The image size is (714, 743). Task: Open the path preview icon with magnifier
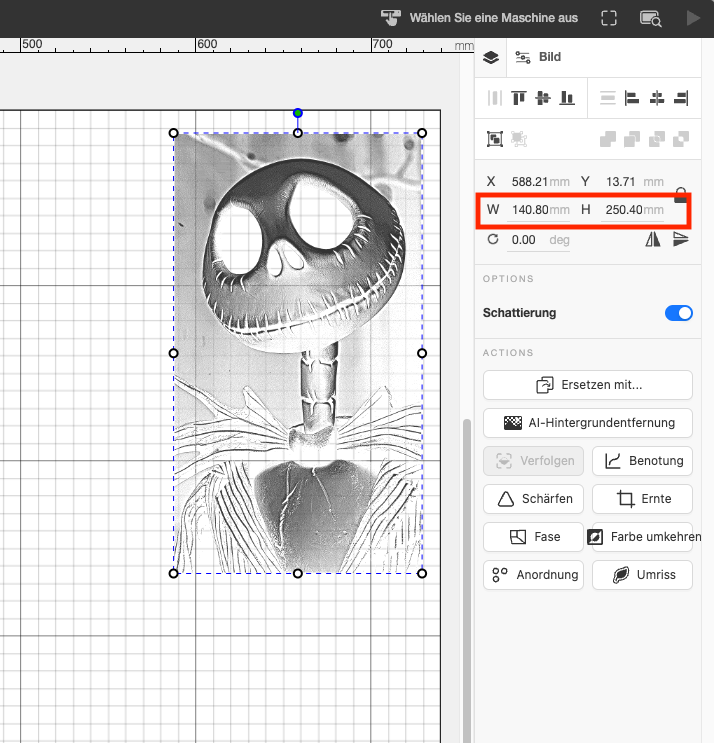tap(651, 18)
